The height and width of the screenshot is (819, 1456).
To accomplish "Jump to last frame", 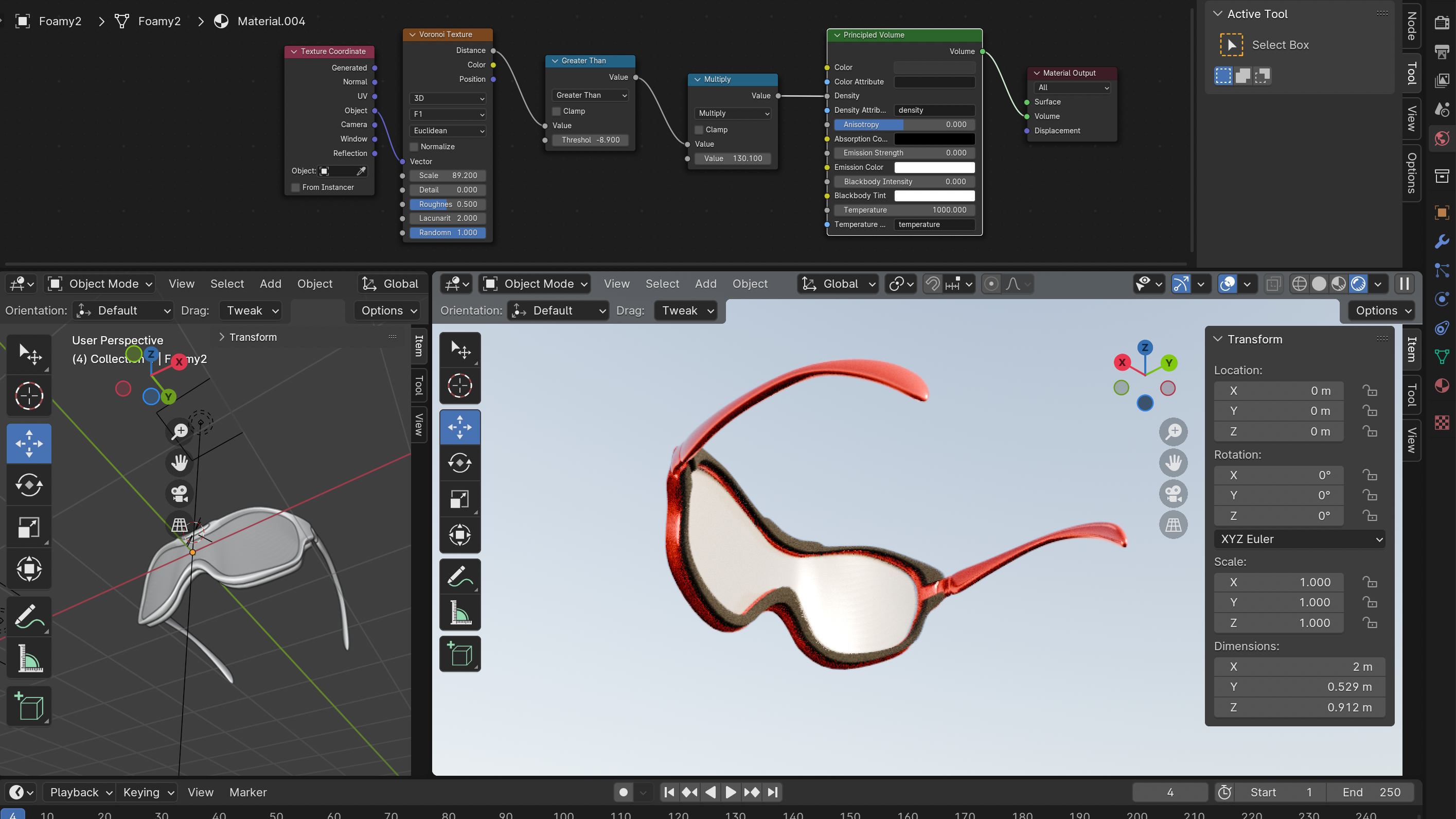I will click(773, 792).
